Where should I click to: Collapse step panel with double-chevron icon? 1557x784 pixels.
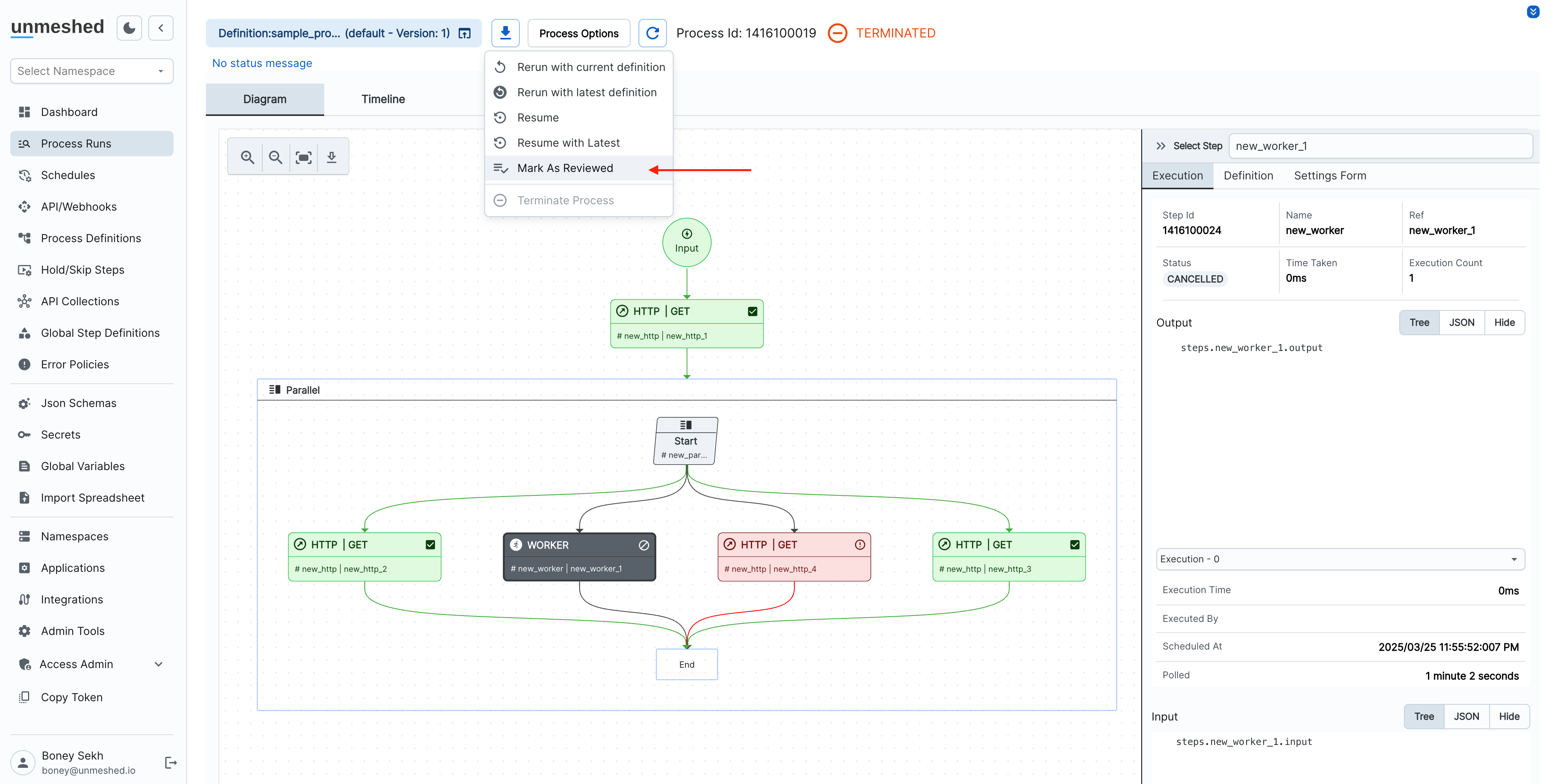(1160, 146)
